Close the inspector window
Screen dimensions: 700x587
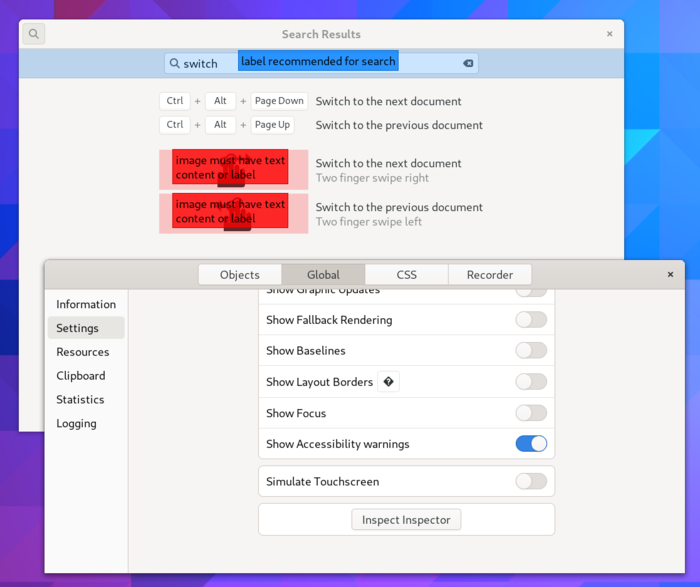pyautogui.click(x=670, y=274)
